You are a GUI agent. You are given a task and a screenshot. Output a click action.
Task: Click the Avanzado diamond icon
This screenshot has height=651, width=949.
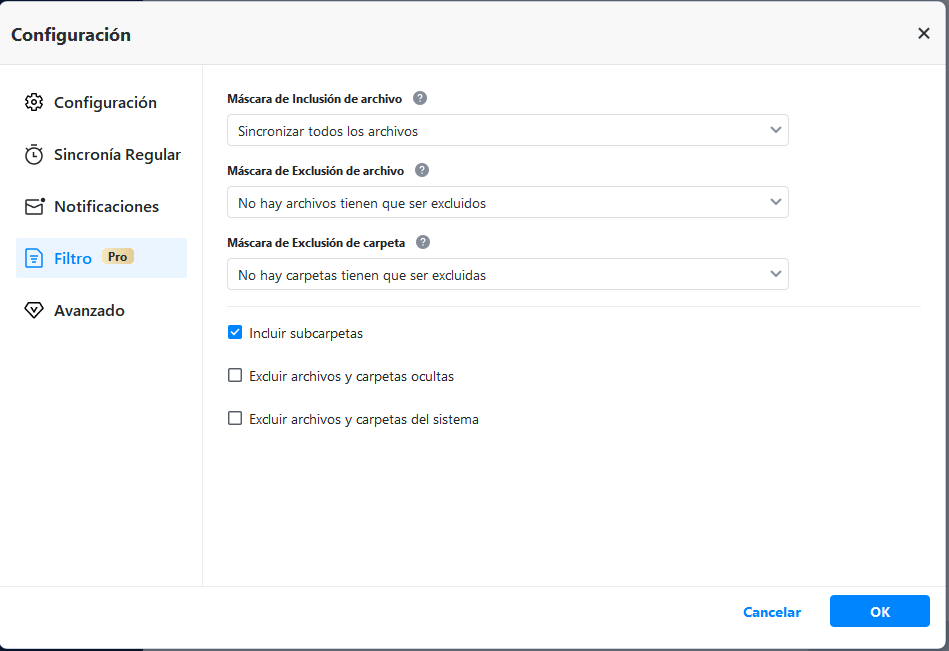(34, 310)
